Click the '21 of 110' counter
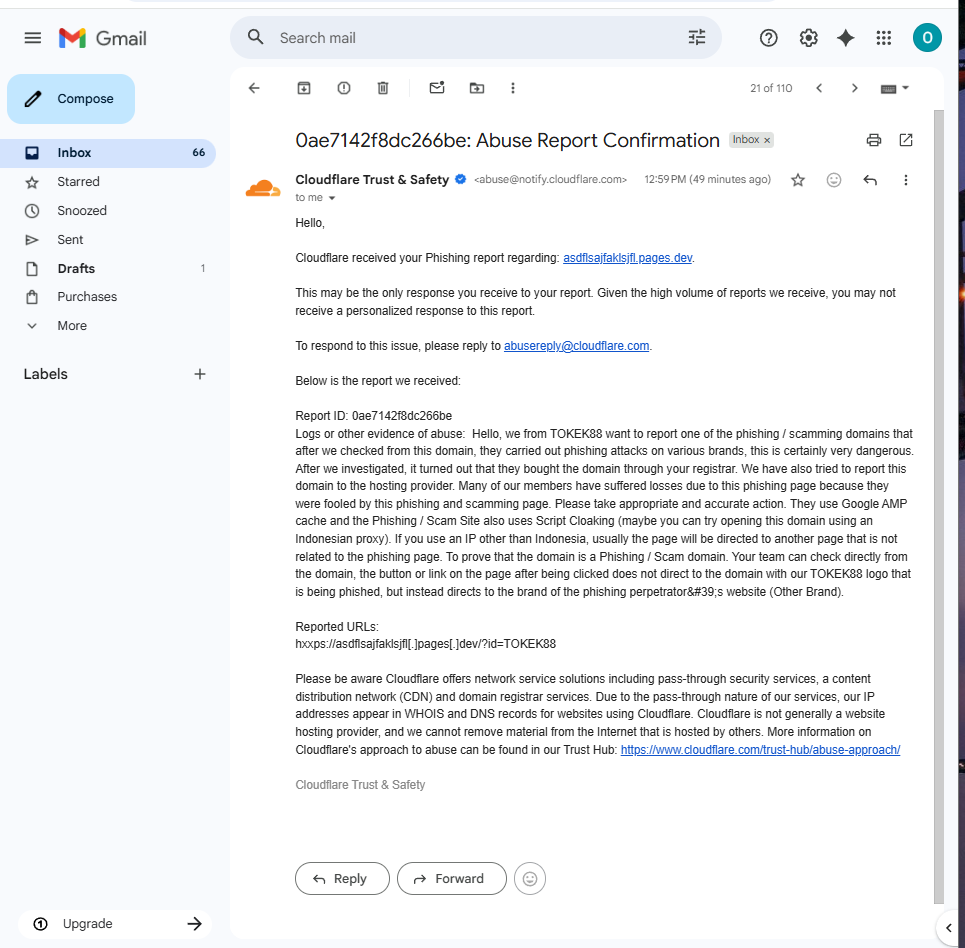 (771, 88)
